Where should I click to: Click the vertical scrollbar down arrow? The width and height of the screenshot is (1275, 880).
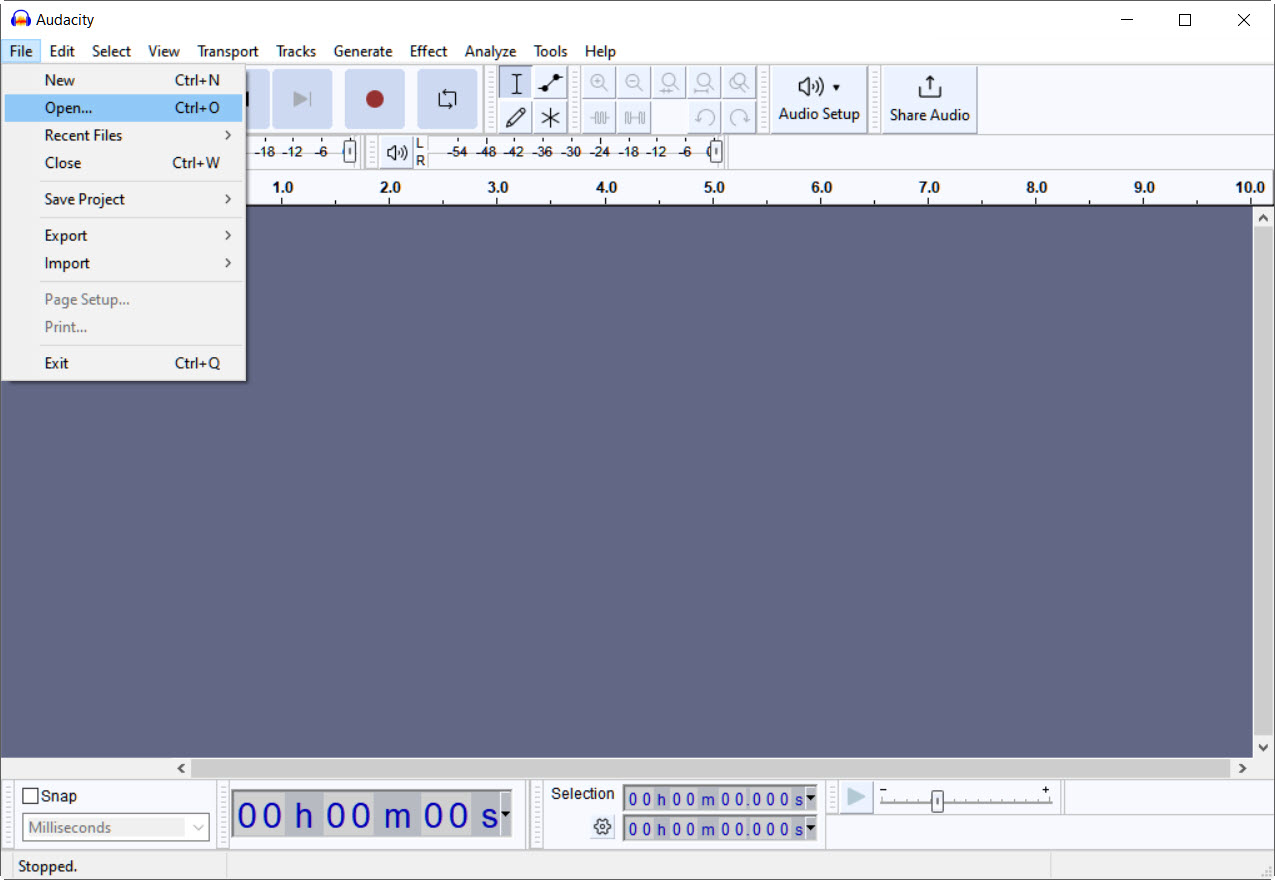1264,747
